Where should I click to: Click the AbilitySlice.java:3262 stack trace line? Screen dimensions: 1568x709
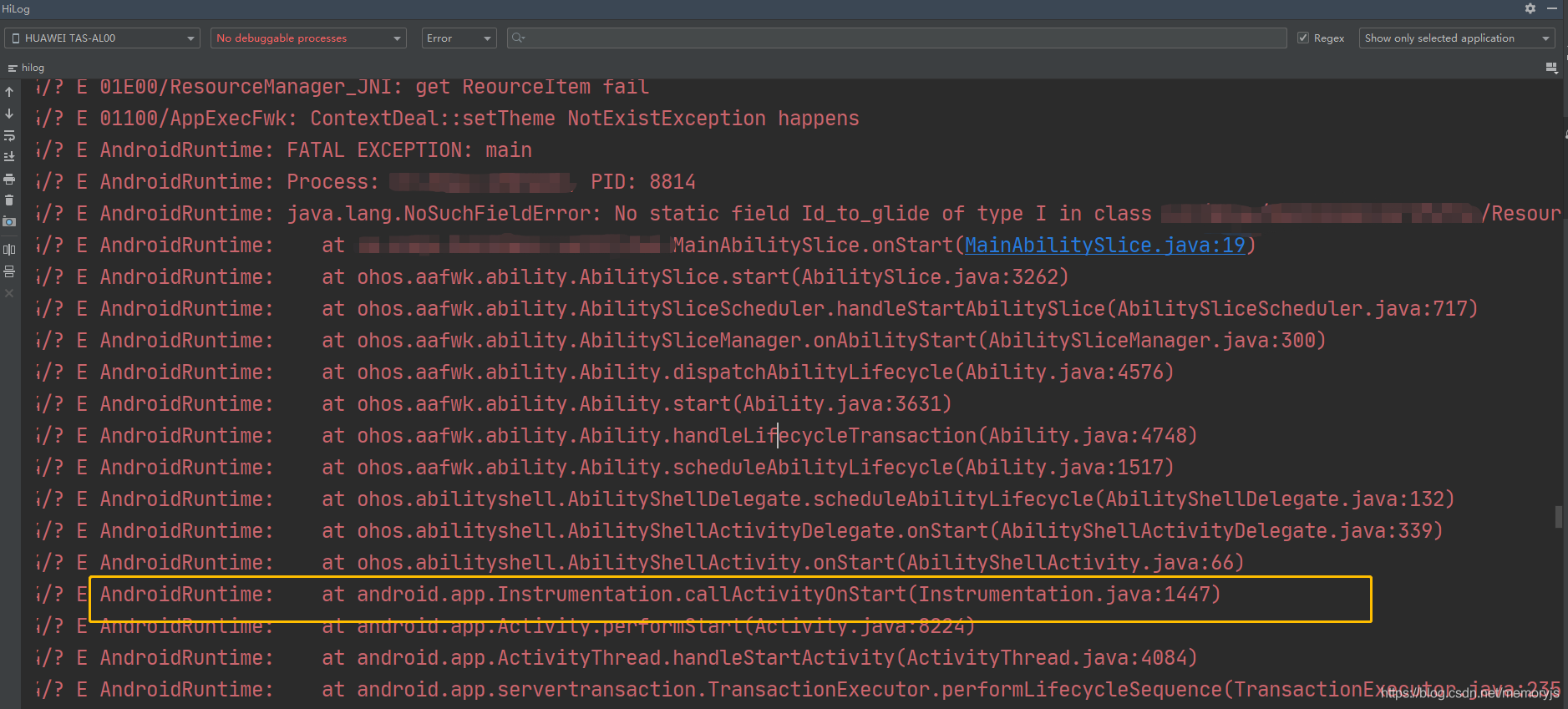(553, 277)
